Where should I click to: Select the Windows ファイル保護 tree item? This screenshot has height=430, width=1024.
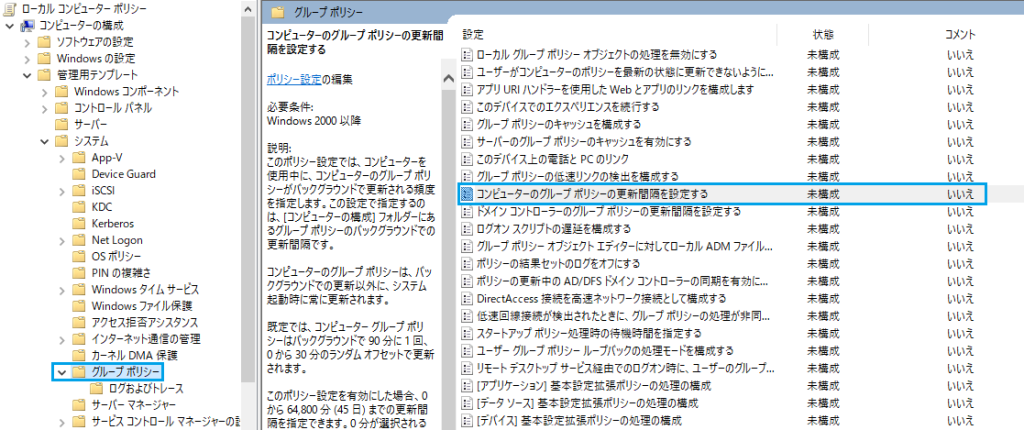[142, 306]
